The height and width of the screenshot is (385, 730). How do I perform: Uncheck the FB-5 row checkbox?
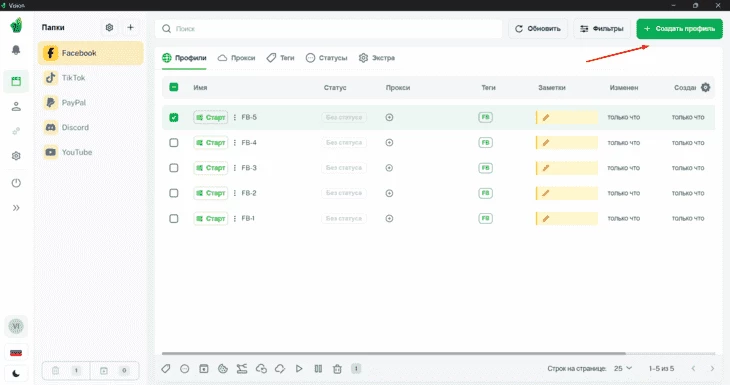coord(174,117)
